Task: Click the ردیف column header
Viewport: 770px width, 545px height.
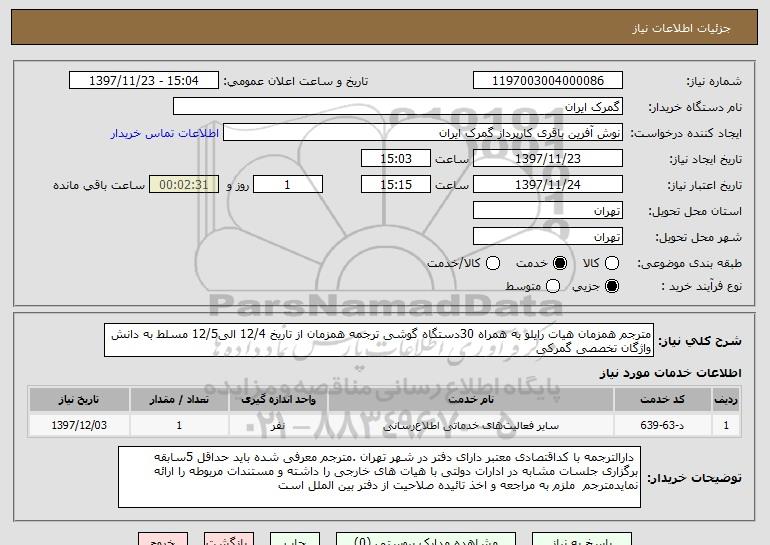Action: (726, 400)
